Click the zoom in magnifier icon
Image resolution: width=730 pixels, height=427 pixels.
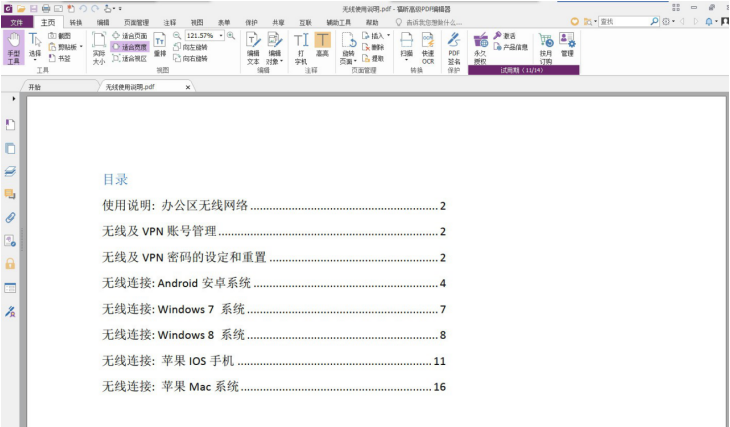click(231, 35)
